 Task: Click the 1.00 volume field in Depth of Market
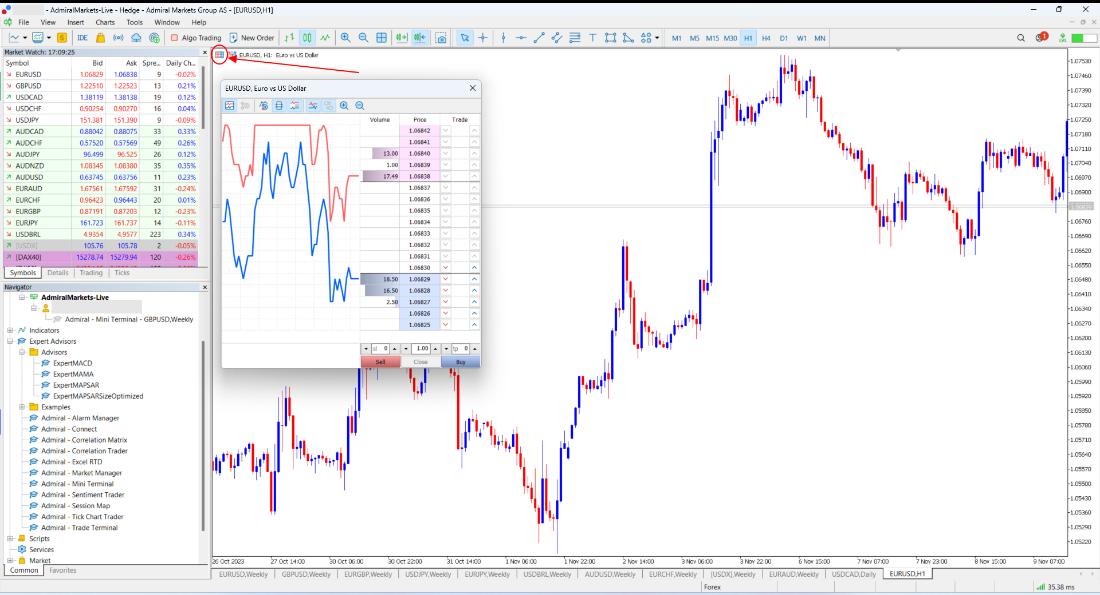point(422,349)
